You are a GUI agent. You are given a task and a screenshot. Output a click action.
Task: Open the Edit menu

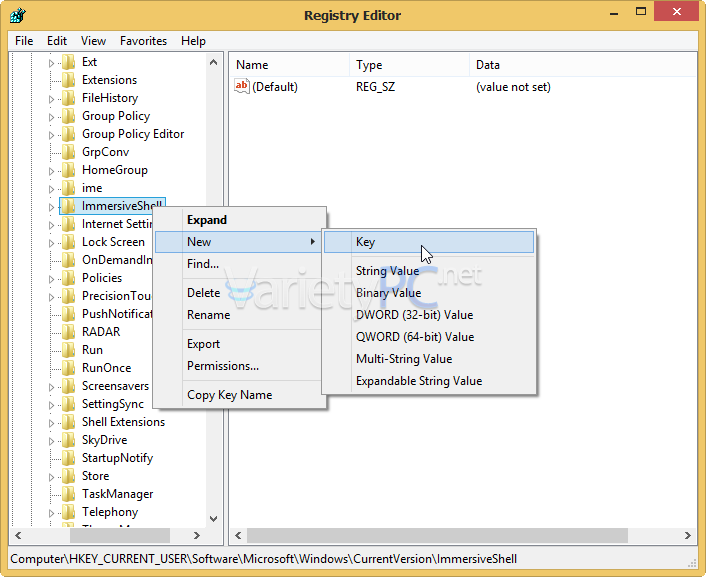click(57, 41)
